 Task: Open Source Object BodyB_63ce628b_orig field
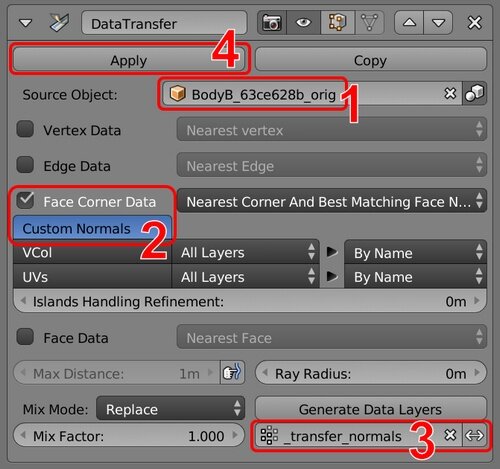tap(312, 94)
